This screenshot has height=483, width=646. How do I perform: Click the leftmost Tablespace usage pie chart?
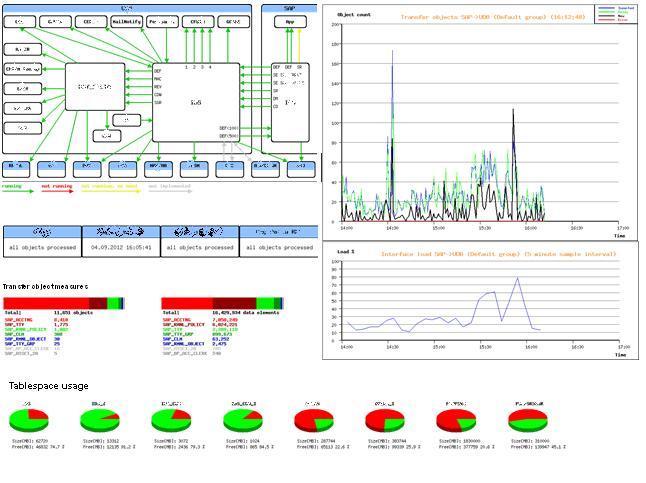[x=27, y=418]
